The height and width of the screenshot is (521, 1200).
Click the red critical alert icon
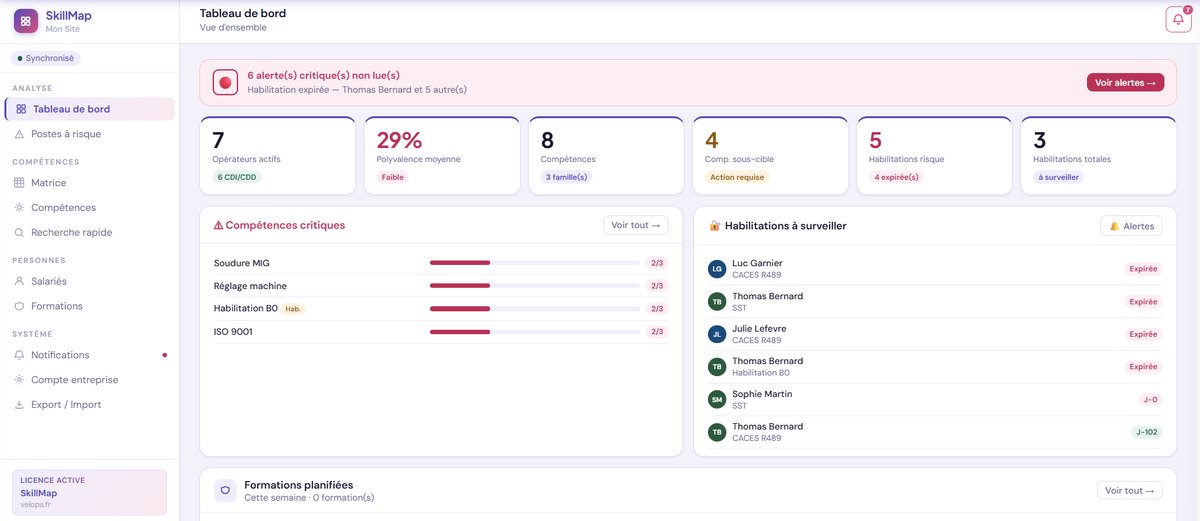[225, 82]
